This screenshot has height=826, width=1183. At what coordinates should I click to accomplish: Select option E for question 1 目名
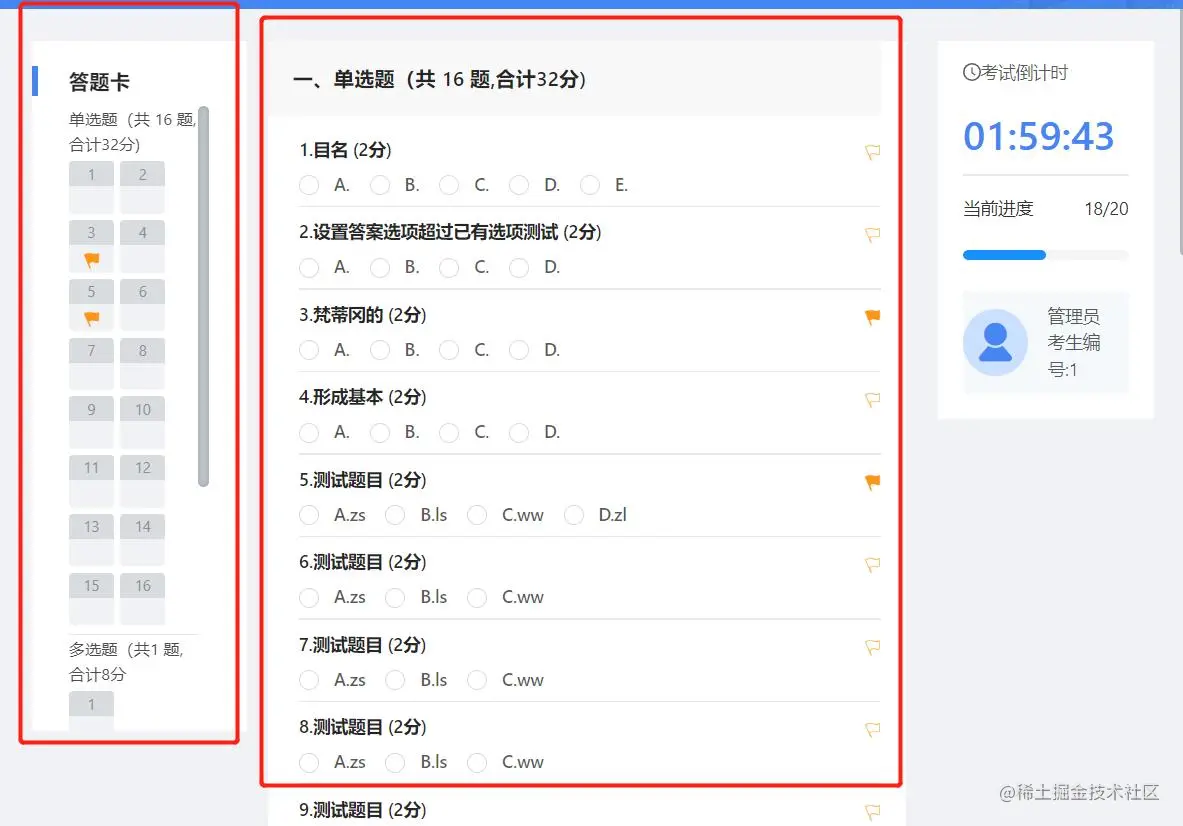tap(590, 185)
